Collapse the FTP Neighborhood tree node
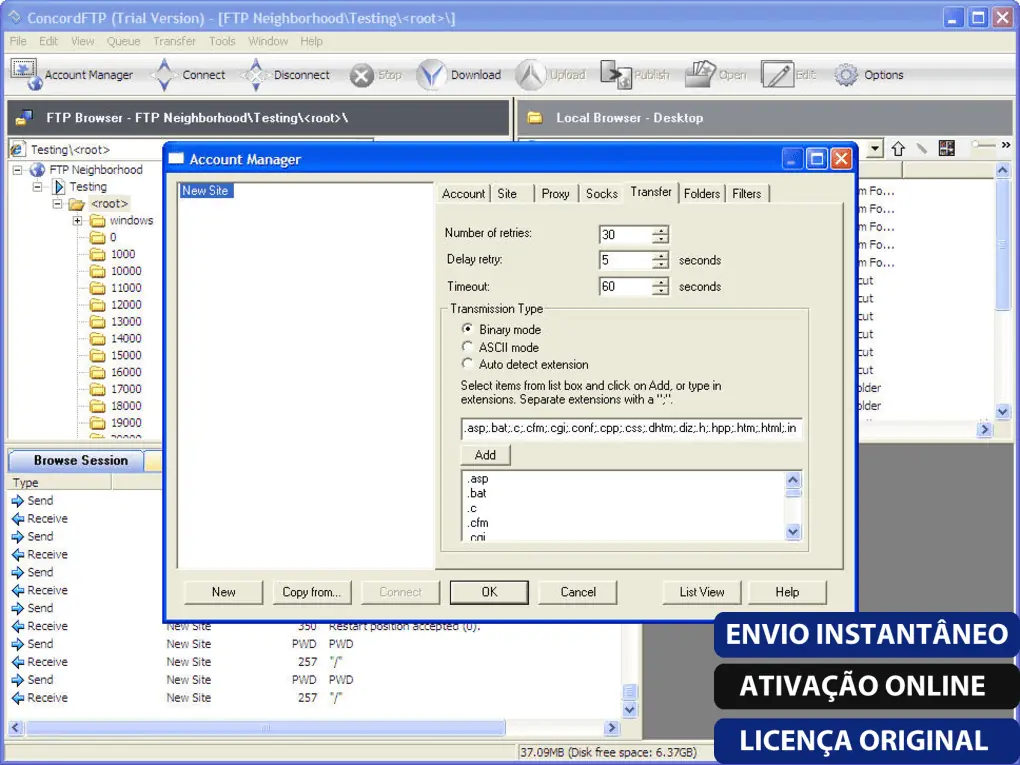Image resolution: width=1020 pixels, height=765 pixels. (x=18, y=170)
